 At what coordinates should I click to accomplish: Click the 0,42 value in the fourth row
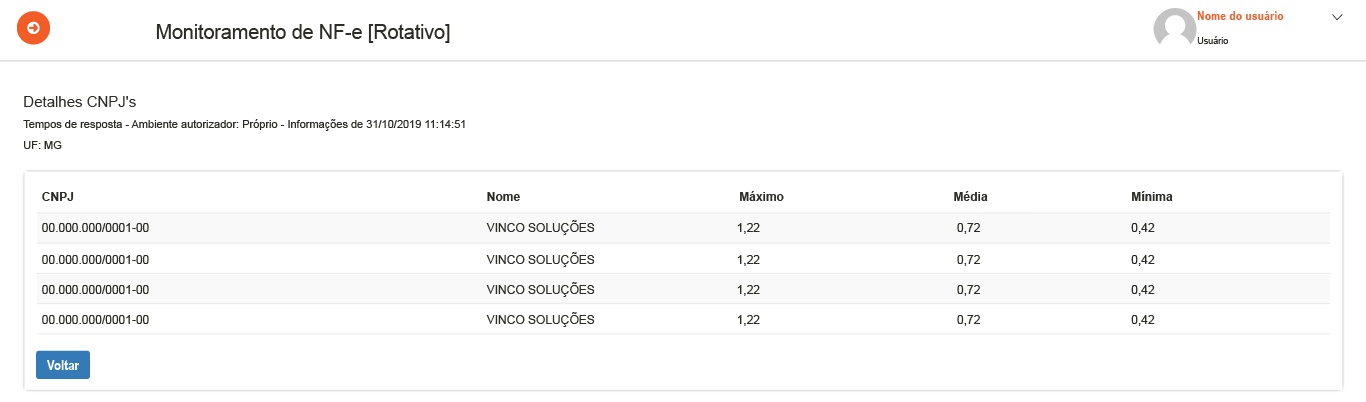(1143, 320)
